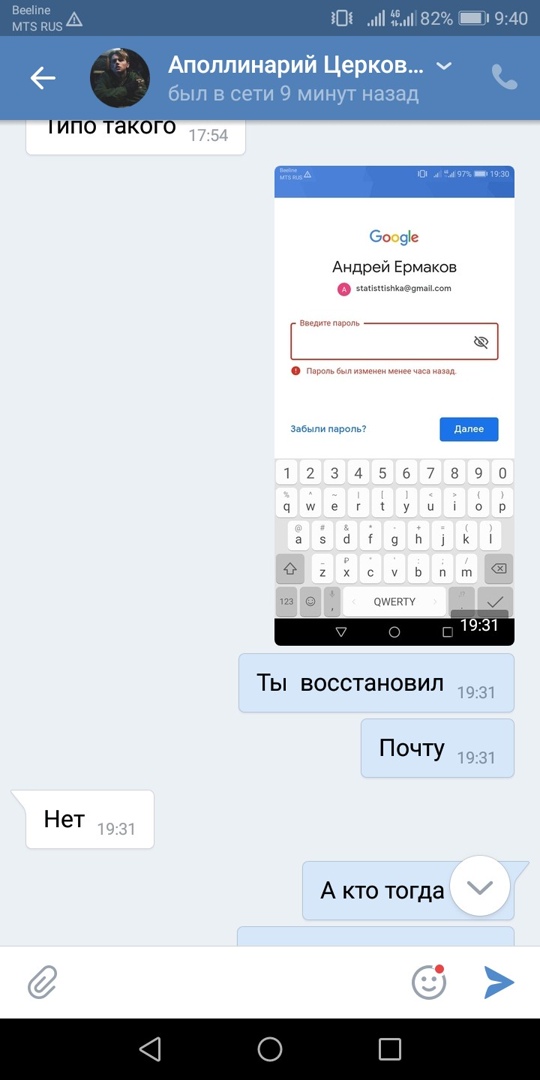Tap the back arrow in chat header

(43, 78)
